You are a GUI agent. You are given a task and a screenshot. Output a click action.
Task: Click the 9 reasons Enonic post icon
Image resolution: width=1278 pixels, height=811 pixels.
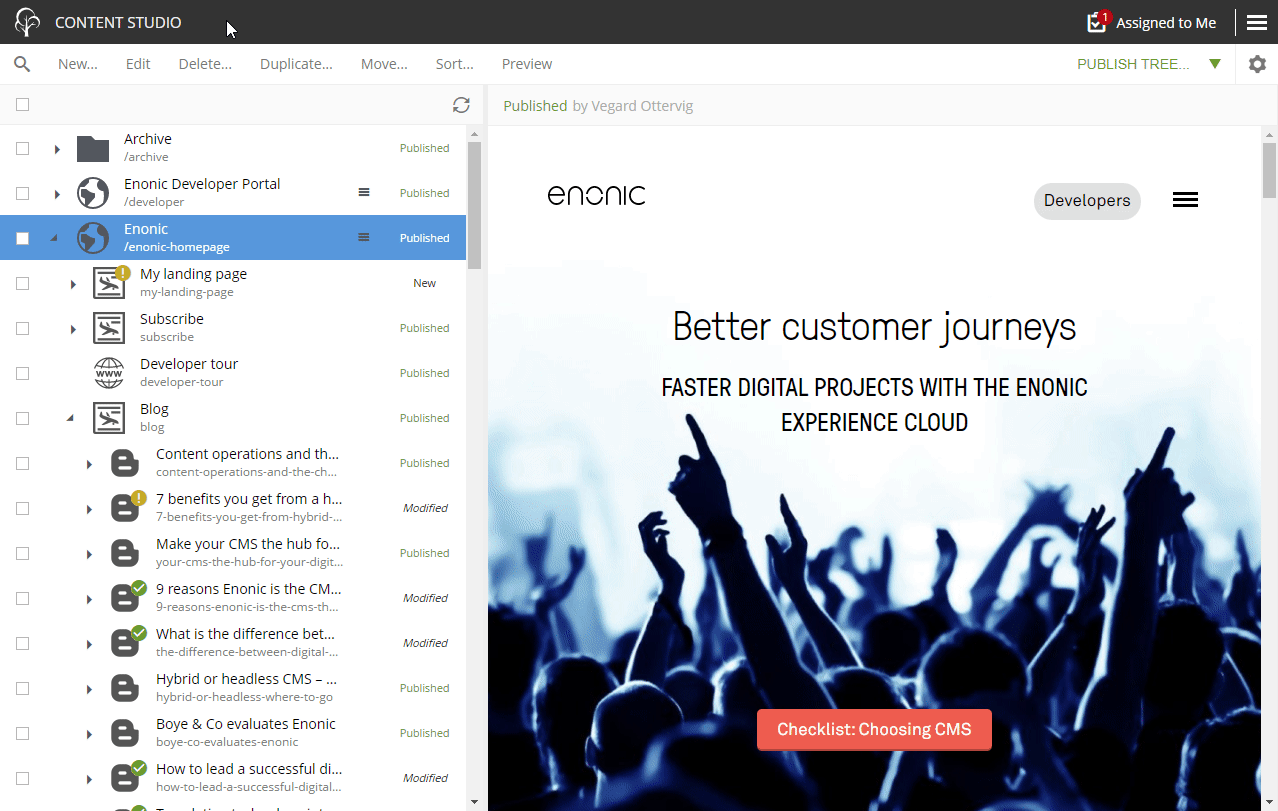click(126, 597)
